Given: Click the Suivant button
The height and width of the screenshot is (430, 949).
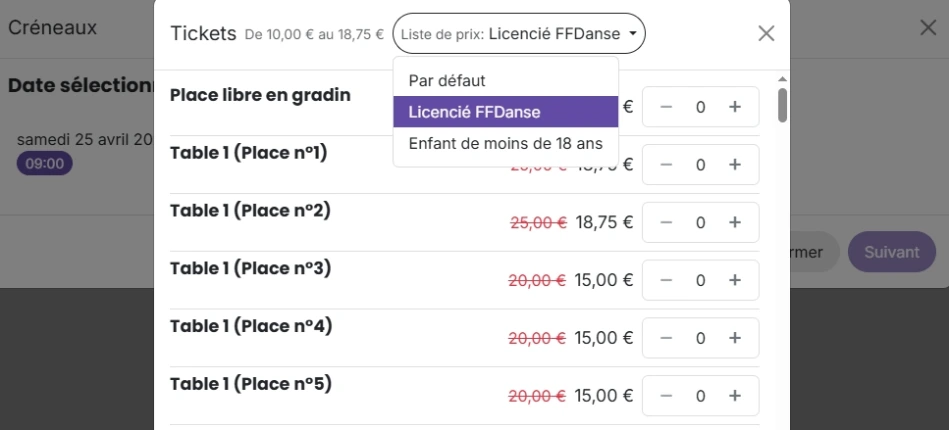Looking at the screenshot, I should click(x=891, y=252).
